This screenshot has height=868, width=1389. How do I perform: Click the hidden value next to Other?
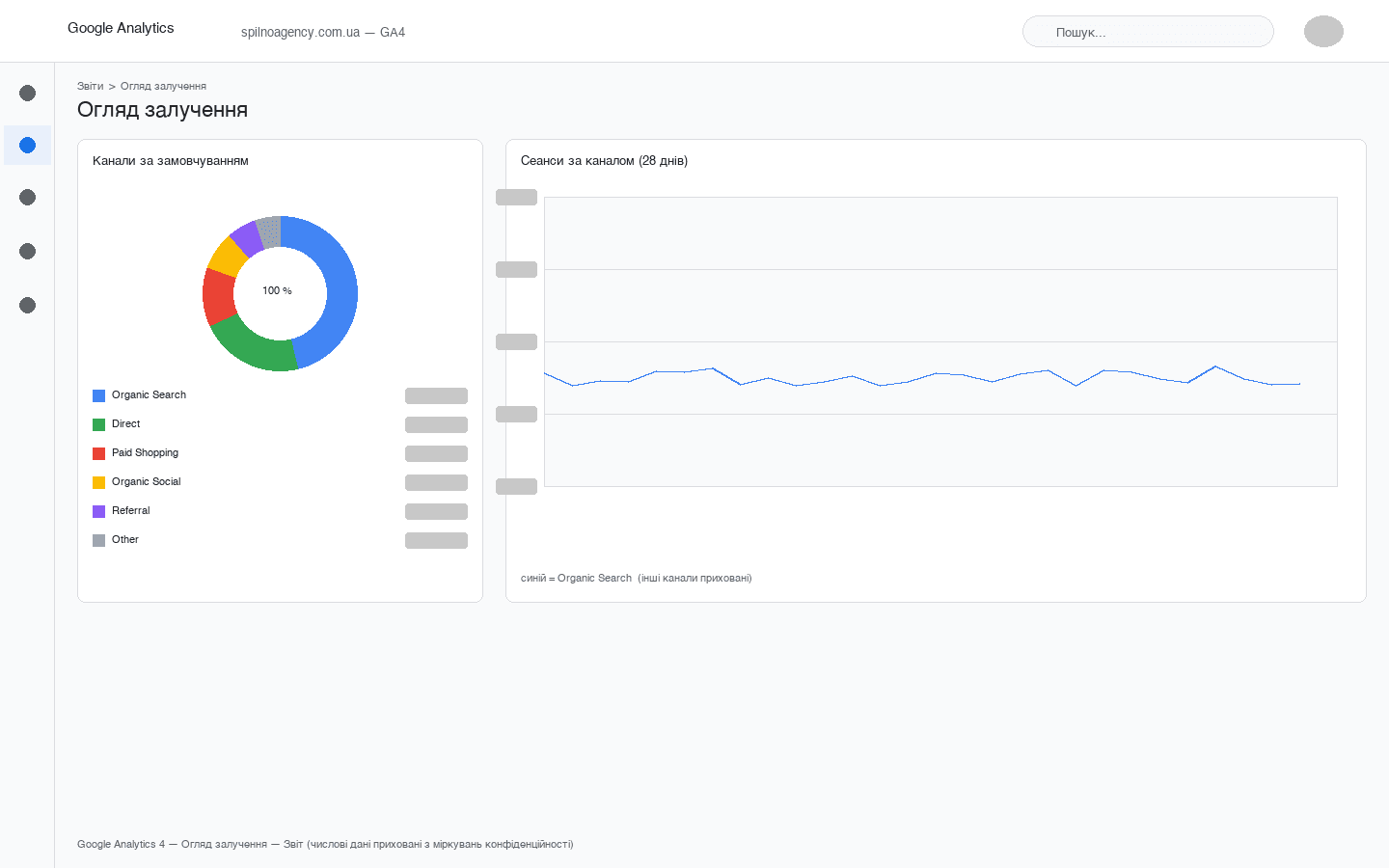click(x=436, y=540)
